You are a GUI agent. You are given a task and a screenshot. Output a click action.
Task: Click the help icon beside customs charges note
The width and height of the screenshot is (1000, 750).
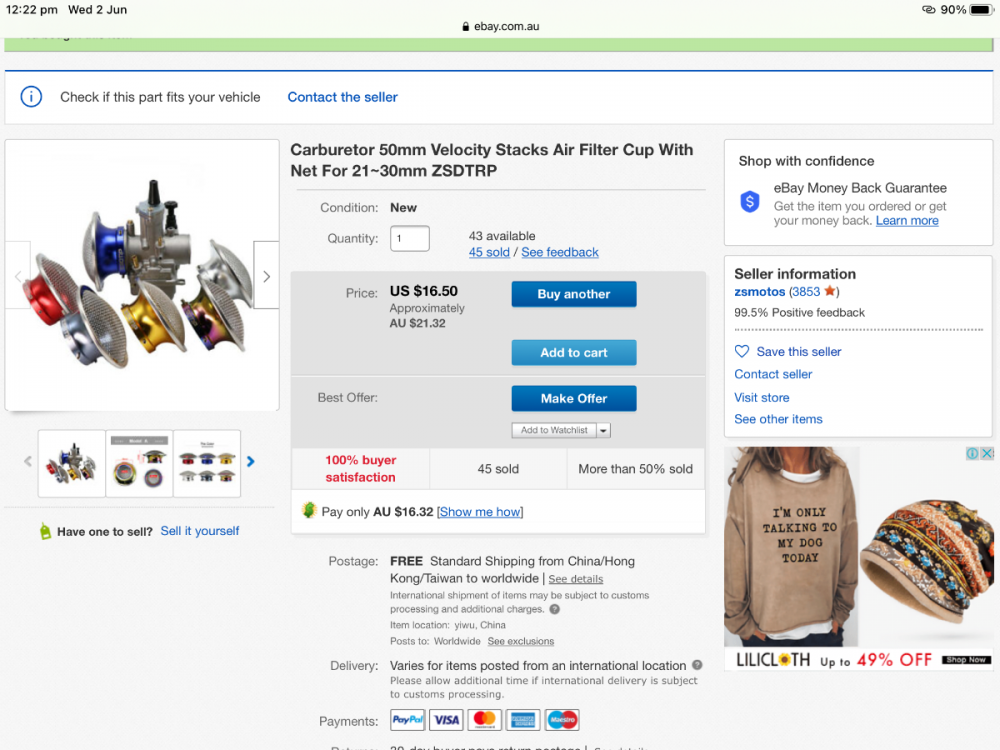(555, 609)
